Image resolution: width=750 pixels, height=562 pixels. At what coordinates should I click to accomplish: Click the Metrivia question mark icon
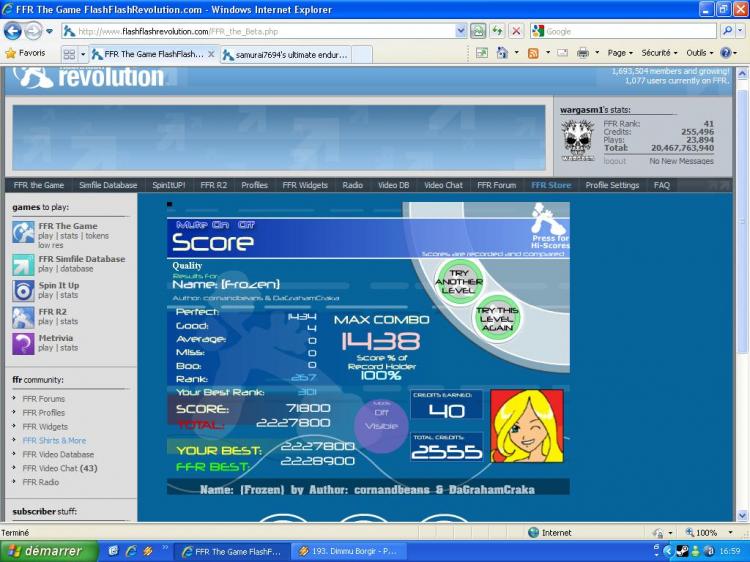(23, 343)
